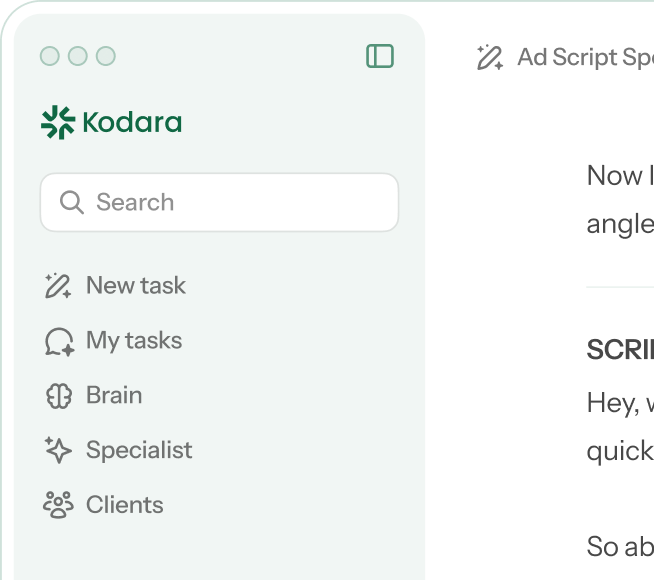
Task: Click the Ad Script title text
Action: click(x=586, y=58)
